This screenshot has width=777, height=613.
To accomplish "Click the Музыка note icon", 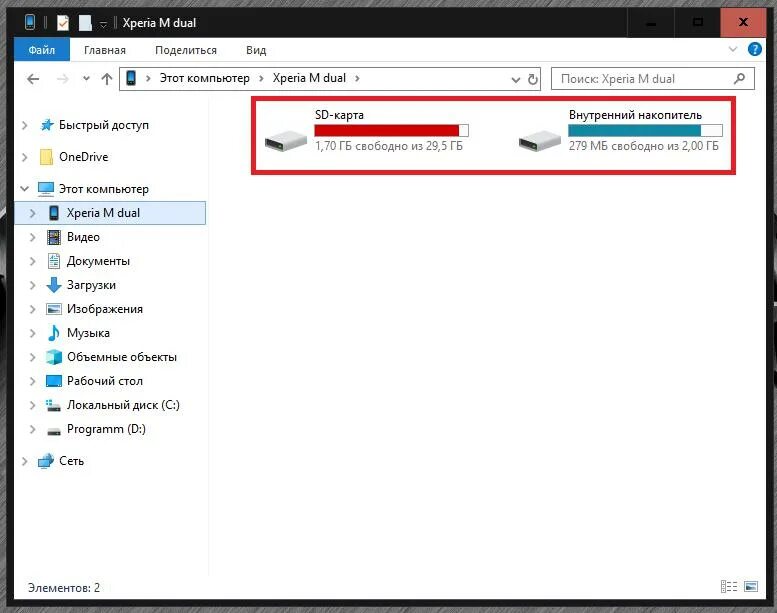I will 54,333.
